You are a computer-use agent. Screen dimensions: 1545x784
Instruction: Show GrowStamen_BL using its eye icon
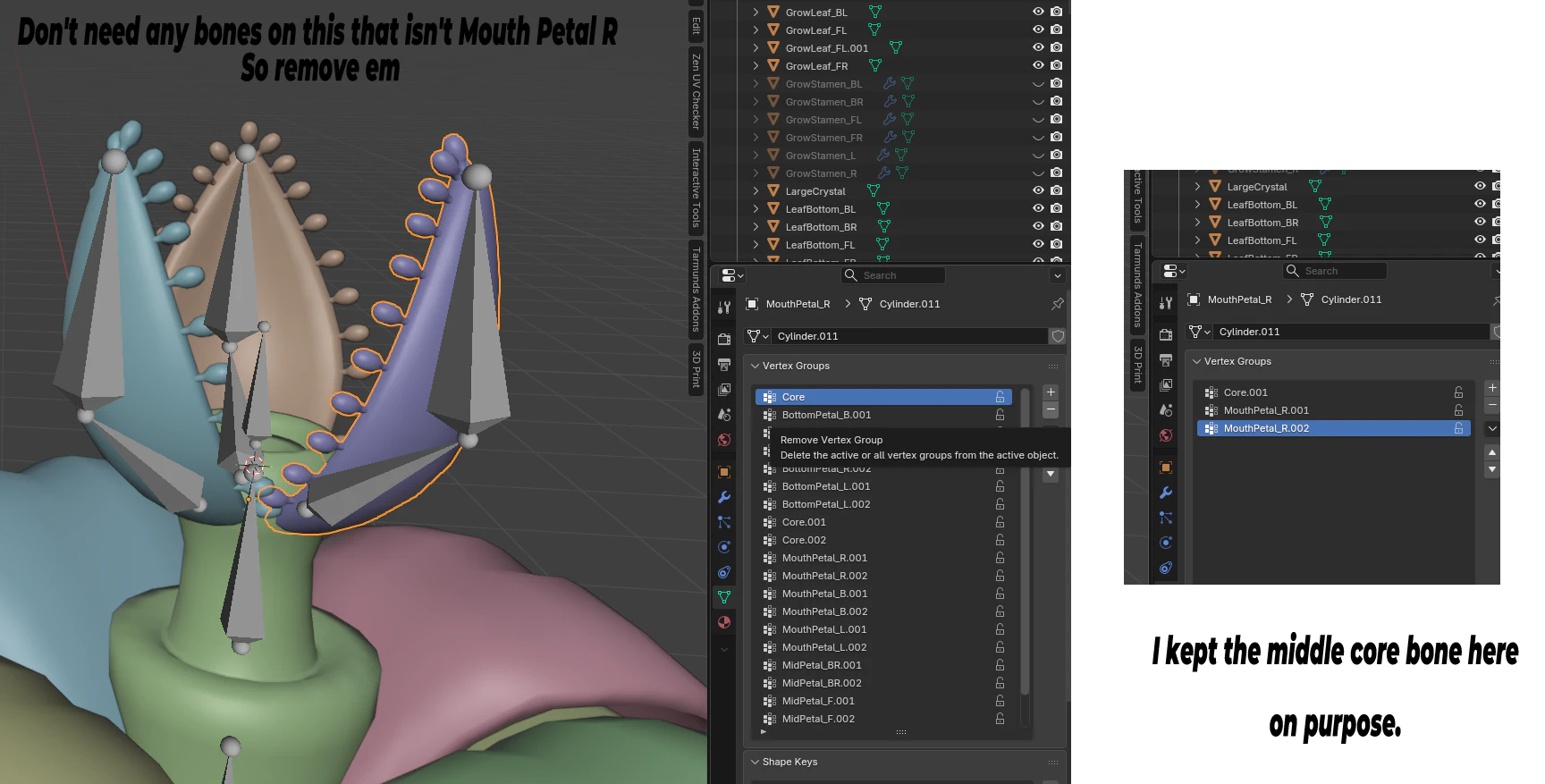[1038, 83]
